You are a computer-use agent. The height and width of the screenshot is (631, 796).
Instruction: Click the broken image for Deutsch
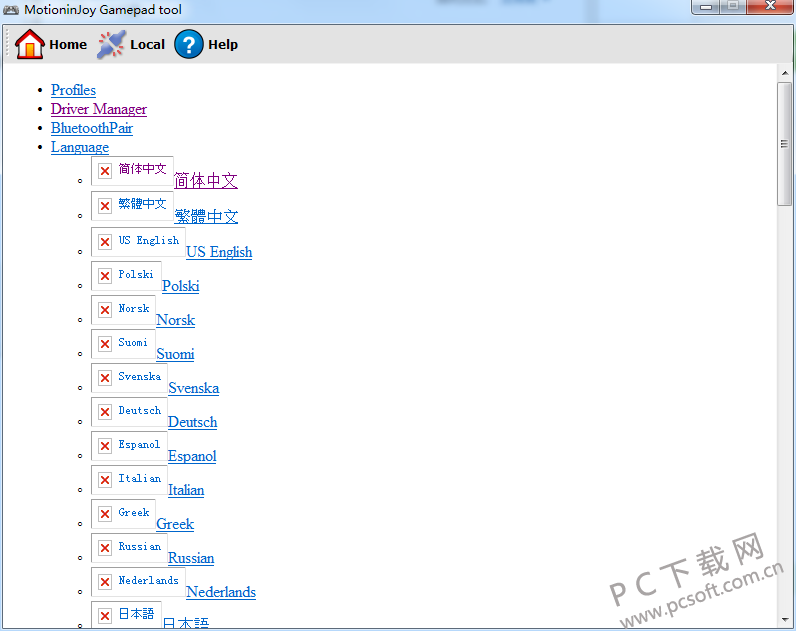129,412
